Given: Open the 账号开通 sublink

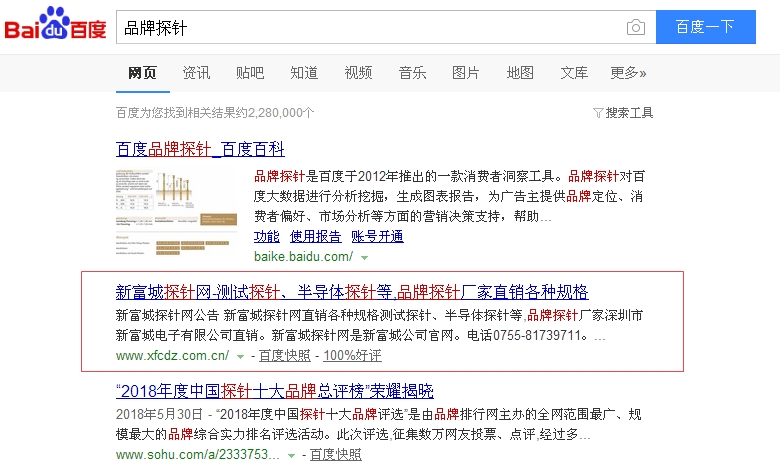Looking at the screenshot, I should (377, 236).
